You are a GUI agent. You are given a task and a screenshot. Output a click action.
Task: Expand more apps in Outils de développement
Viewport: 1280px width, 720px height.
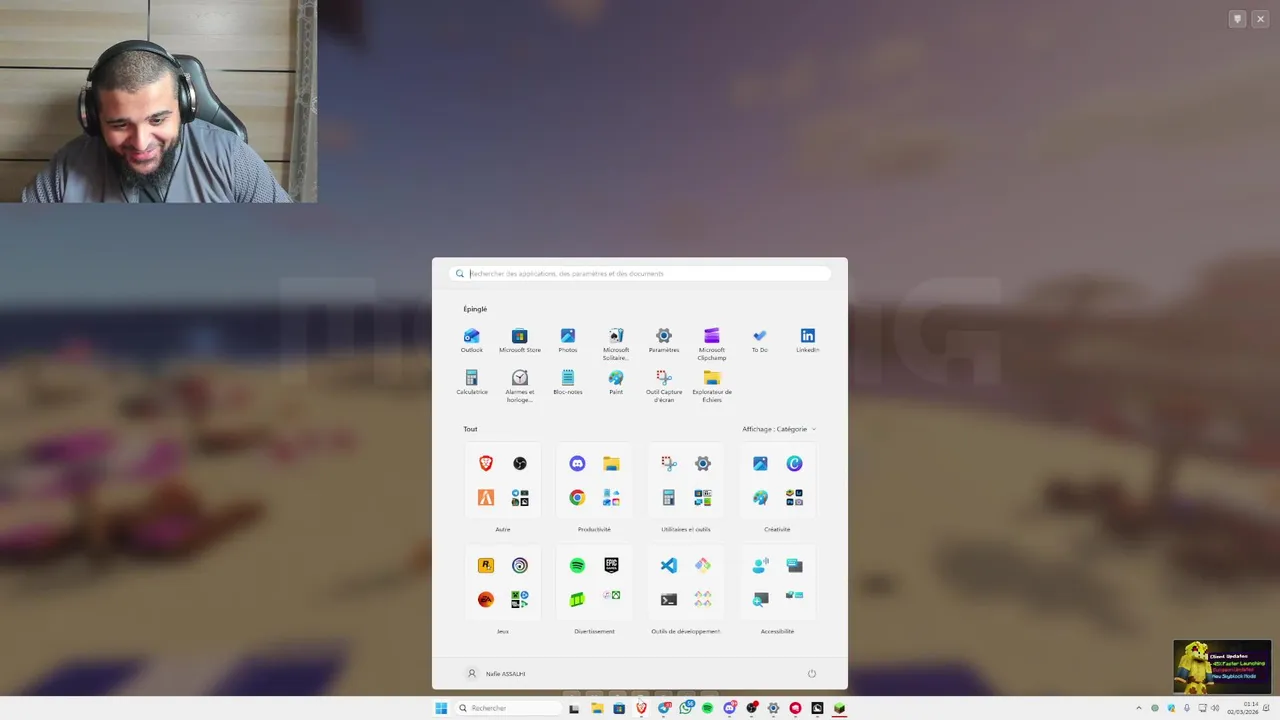(x=703, y=599)
